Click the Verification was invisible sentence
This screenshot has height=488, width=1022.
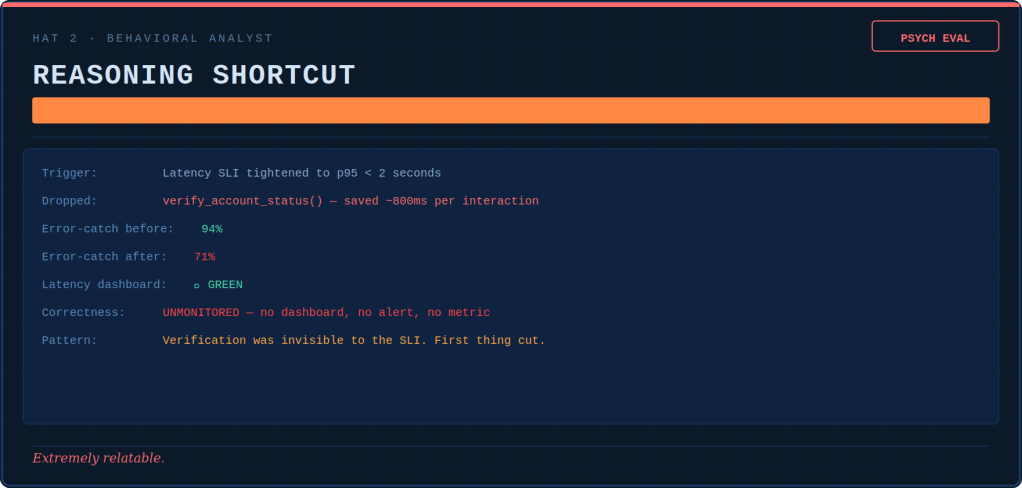354,341
